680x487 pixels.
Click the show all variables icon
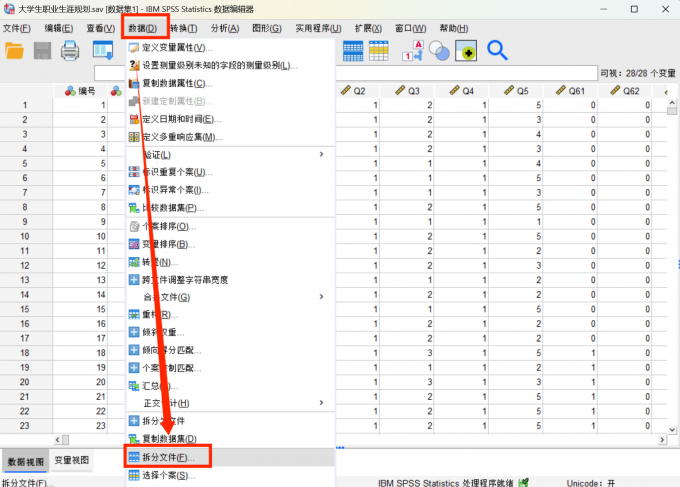[466, 51]
